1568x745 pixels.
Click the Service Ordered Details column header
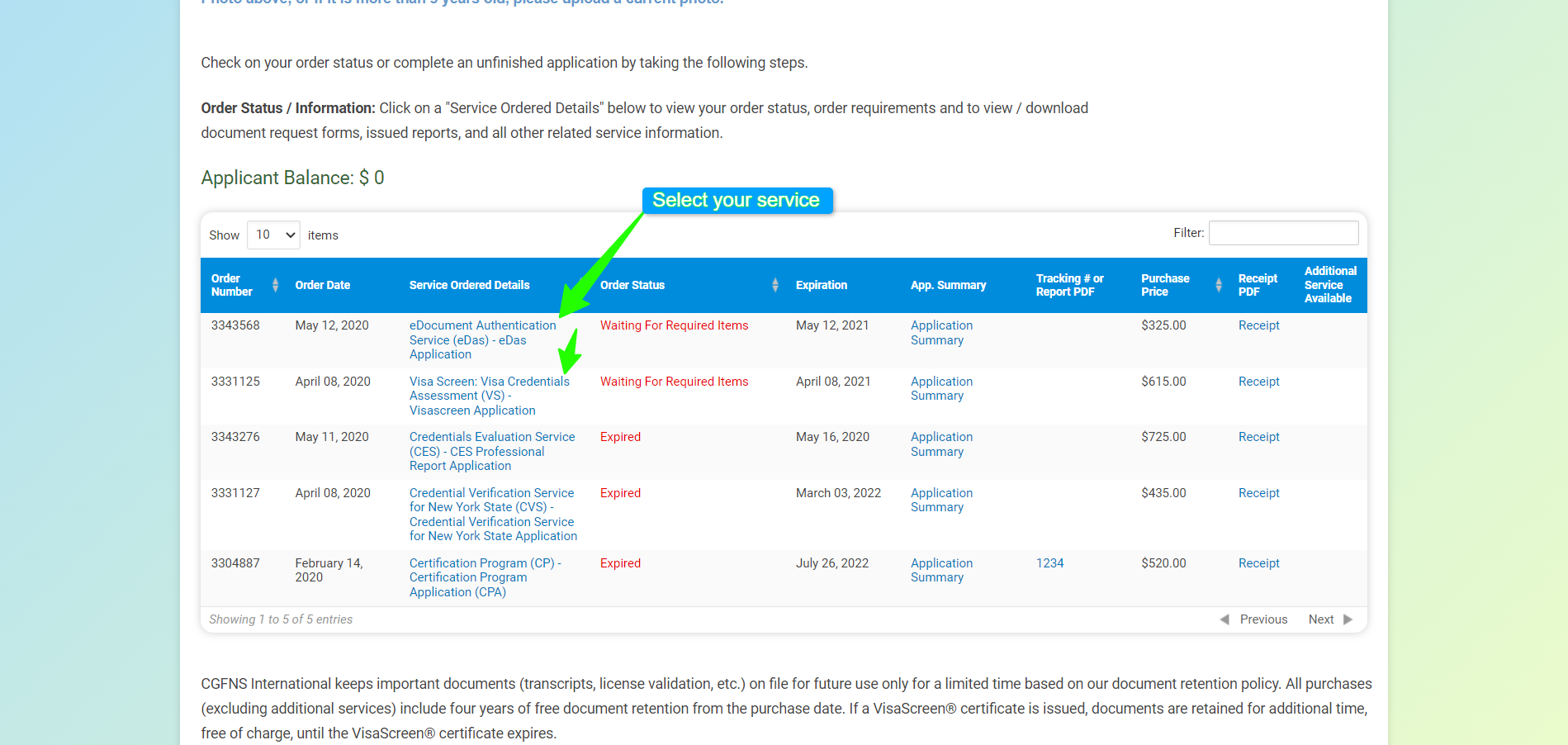[469, 285]
